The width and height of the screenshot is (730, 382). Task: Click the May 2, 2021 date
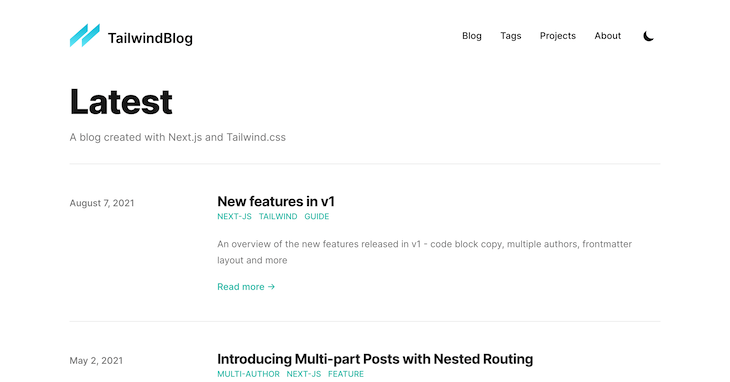[96, 361]
